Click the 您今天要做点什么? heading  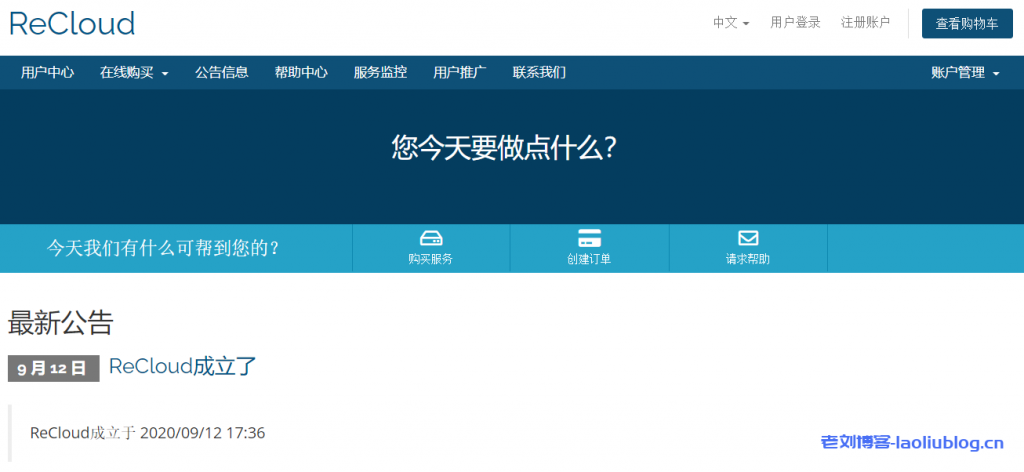tap(505, 149)
